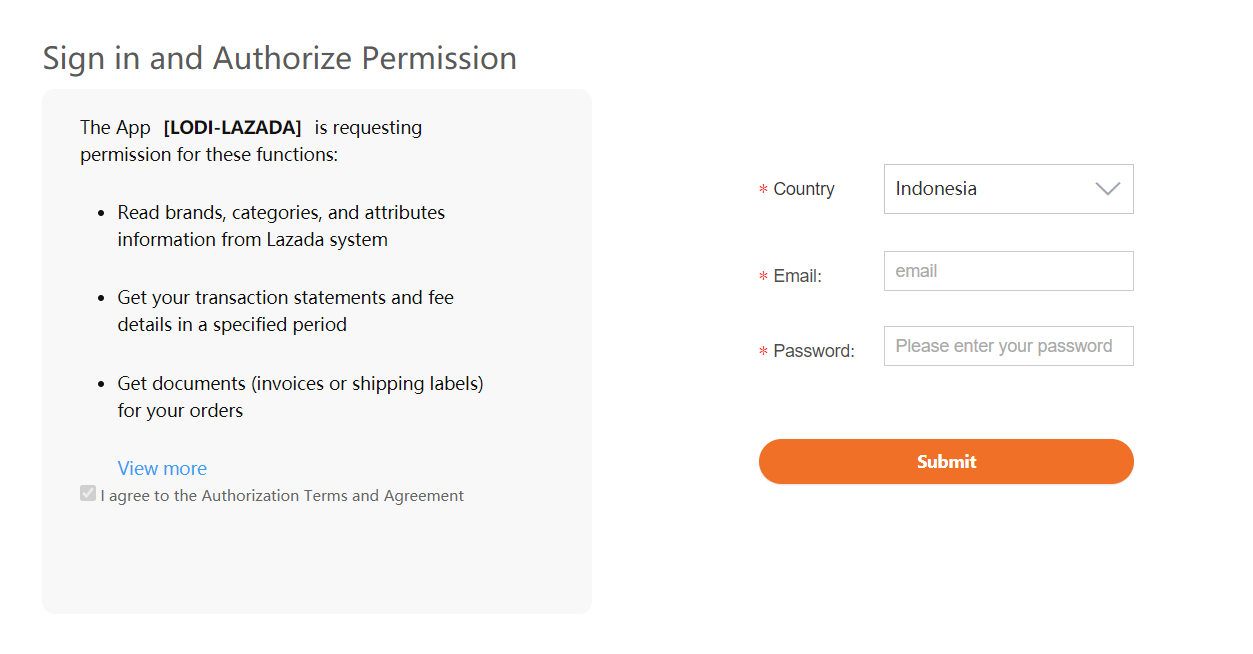Image resolution: width=1253 pixels, height=654 pixels.
Task: Click the red asterisk beside Email
Action: pyautogui.click(x=763, y=277)
